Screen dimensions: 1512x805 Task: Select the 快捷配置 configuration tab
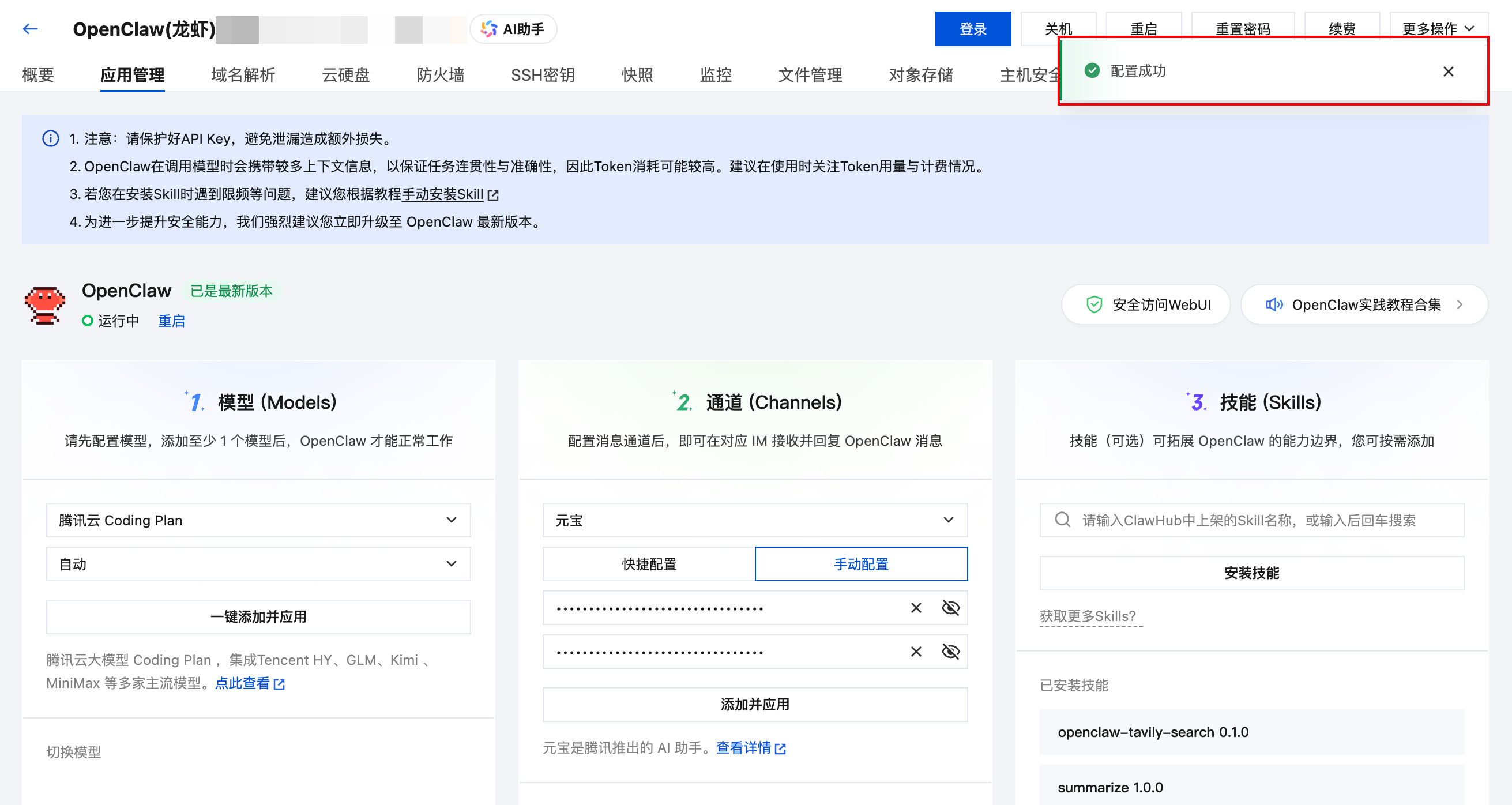coord(648,564)
